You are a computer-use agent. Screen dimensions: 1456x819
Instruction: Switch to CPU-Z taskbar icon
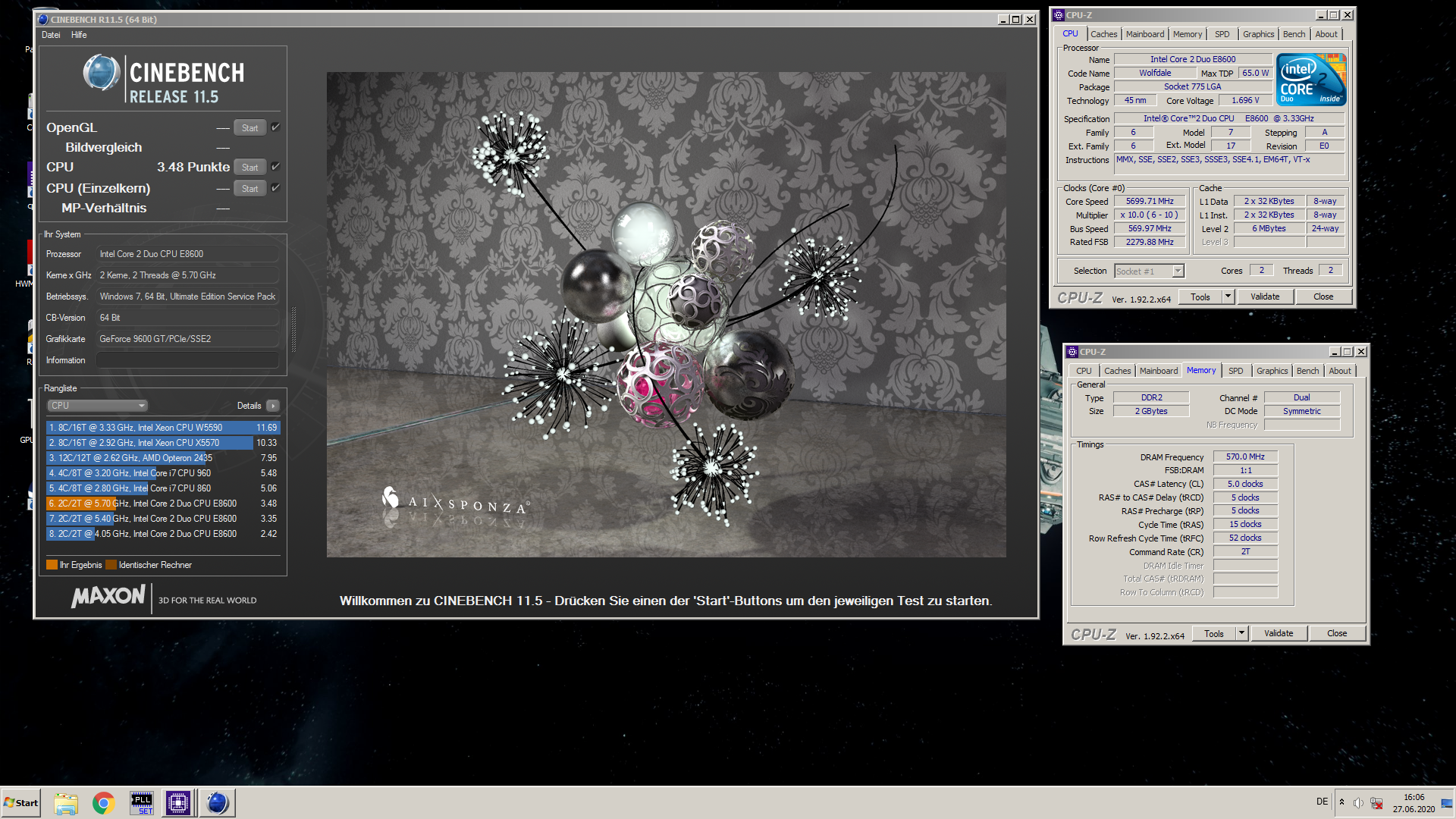(178, 802)
